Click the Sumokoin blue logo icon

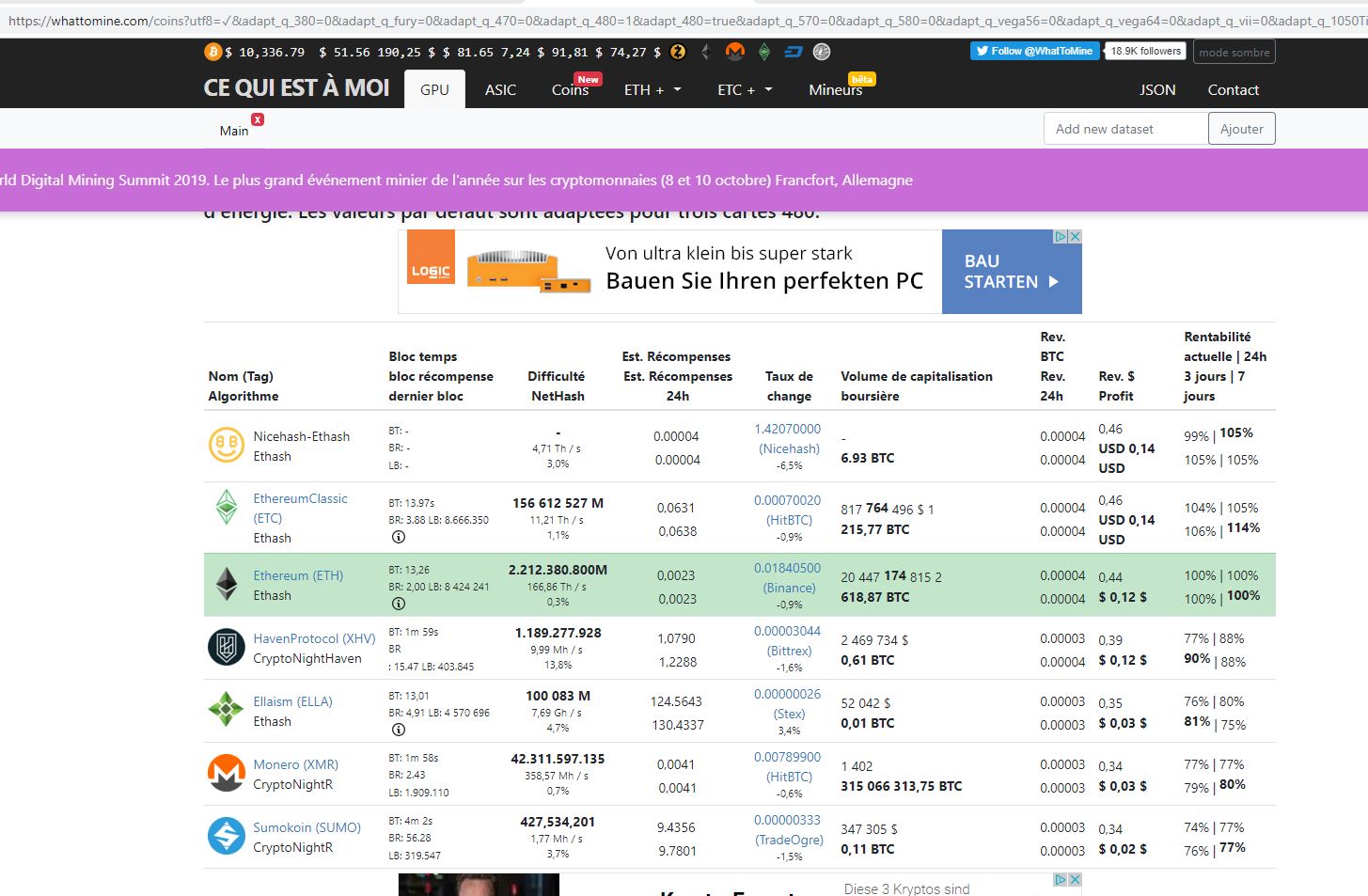click(226, 836)
